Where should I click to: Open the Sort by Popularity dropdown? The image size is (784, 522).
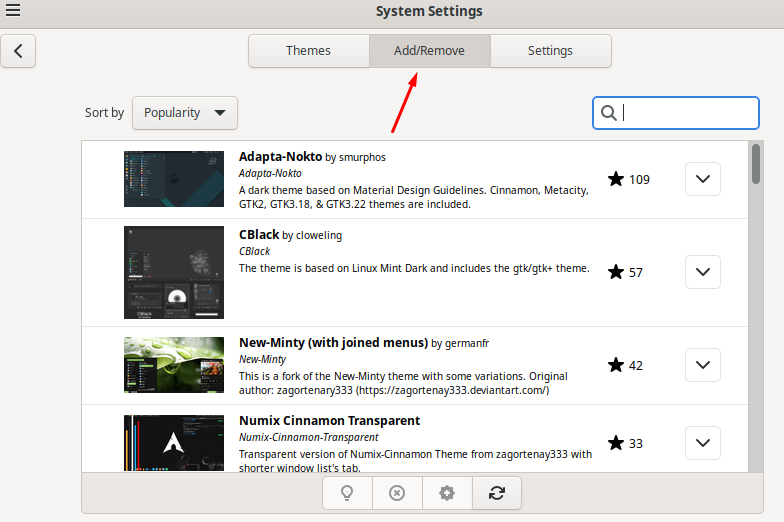184,113
